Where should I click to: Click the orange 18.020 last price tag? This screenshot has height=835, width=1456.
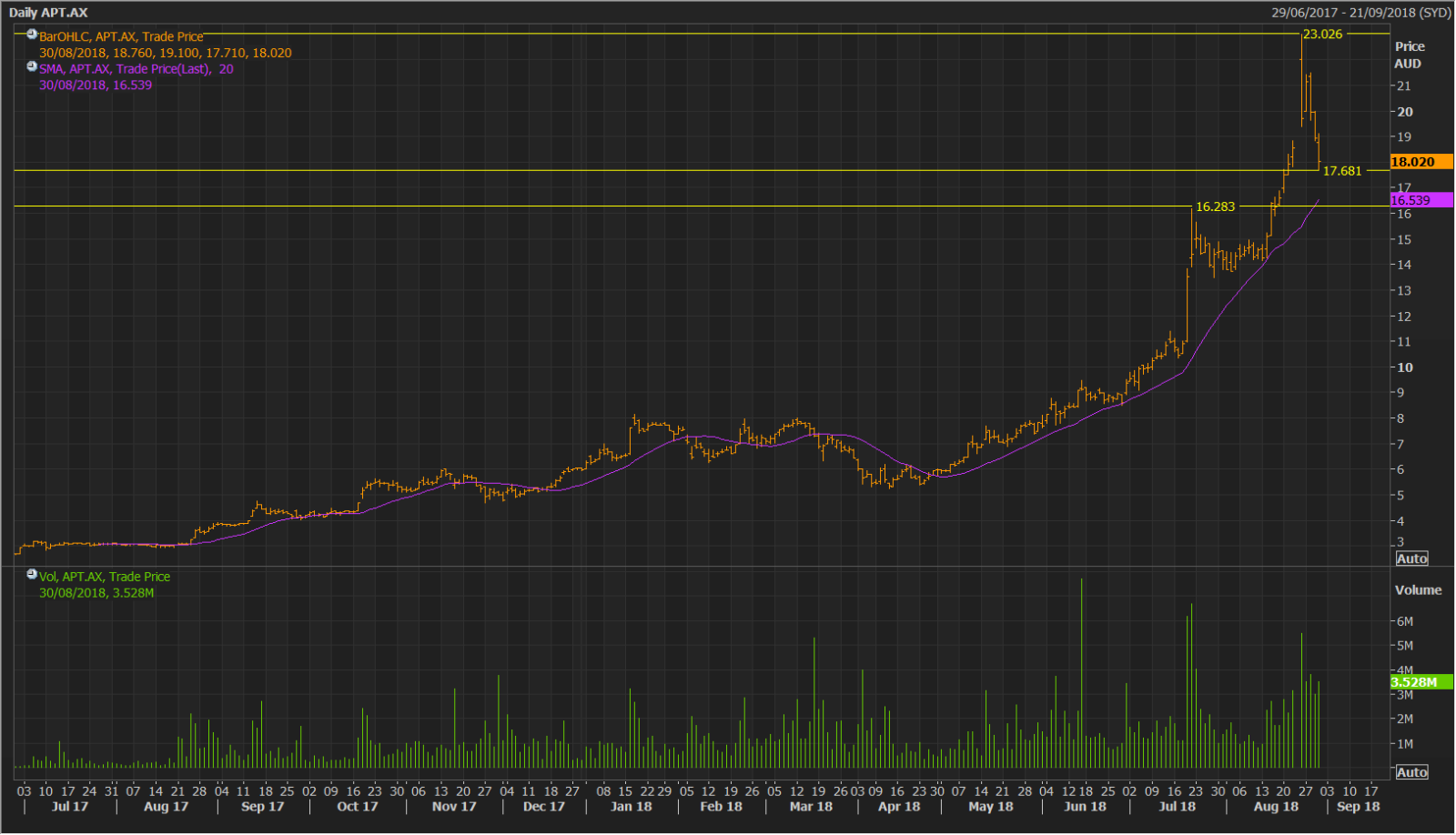coord(1421,162)
